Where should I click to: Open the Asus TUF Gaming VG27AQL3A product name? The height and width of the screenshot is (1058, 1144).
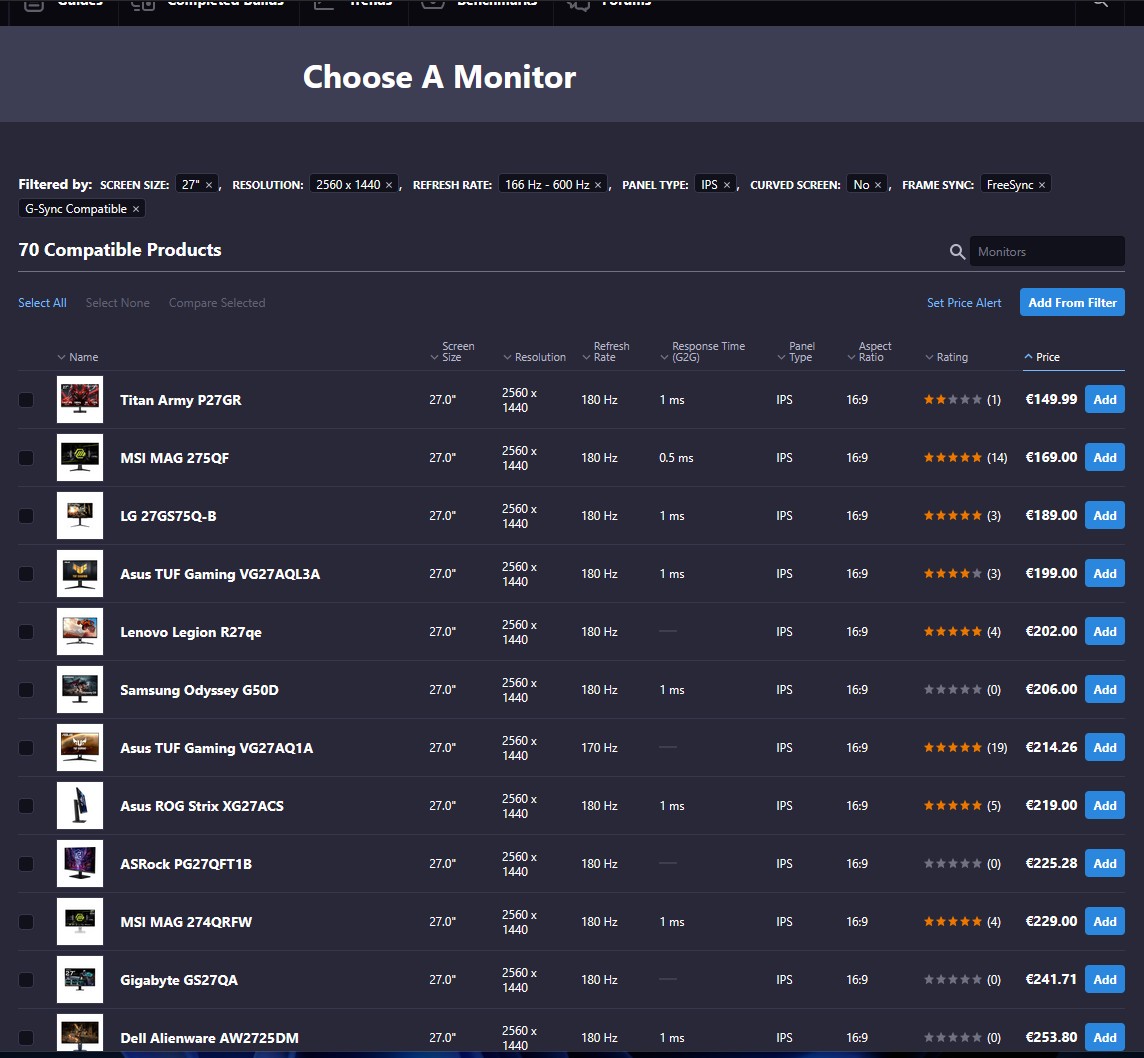click(x=220, y=574)
